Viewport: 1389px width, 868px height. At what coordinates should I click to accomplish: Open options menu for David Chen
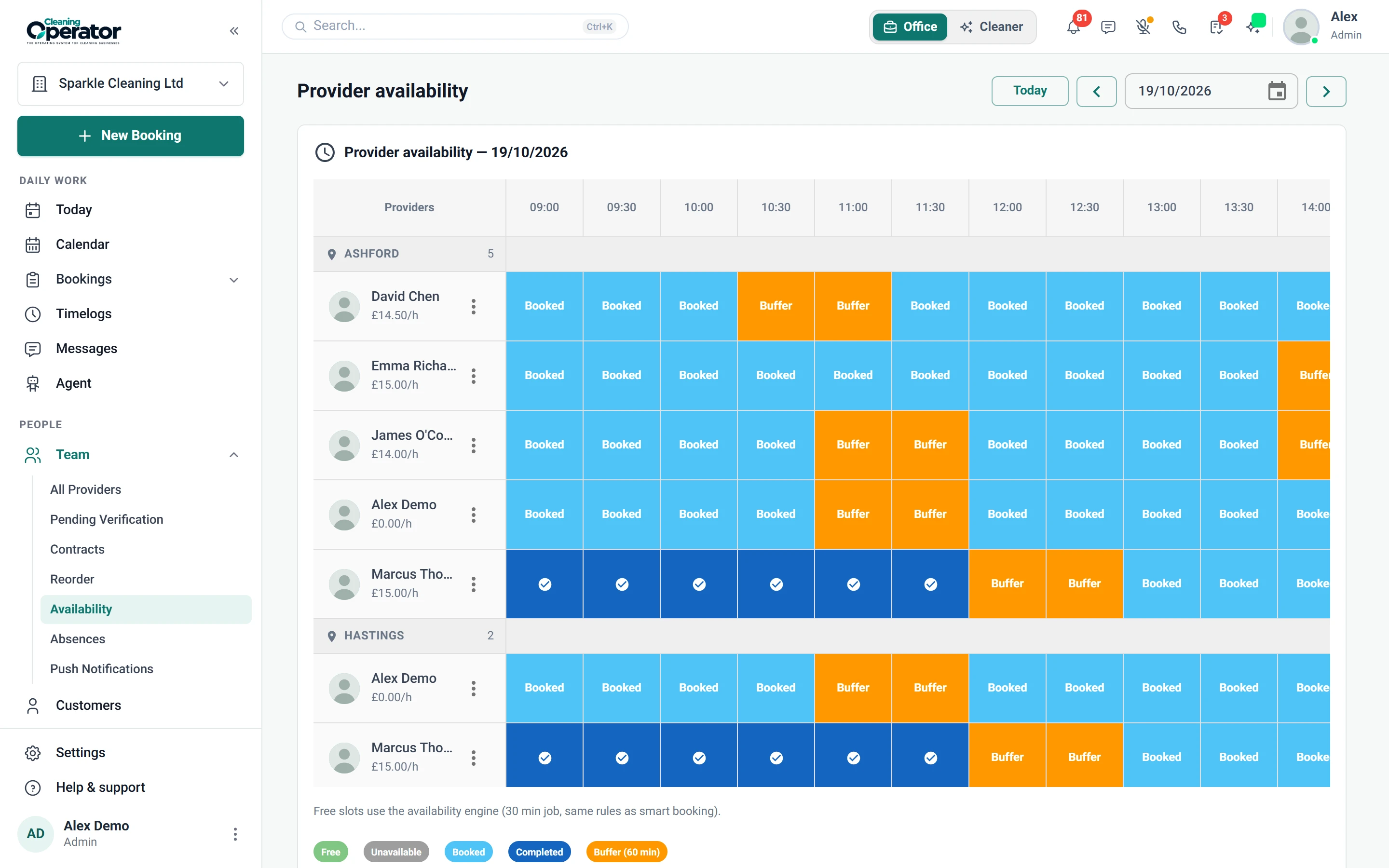pos(474,307)
